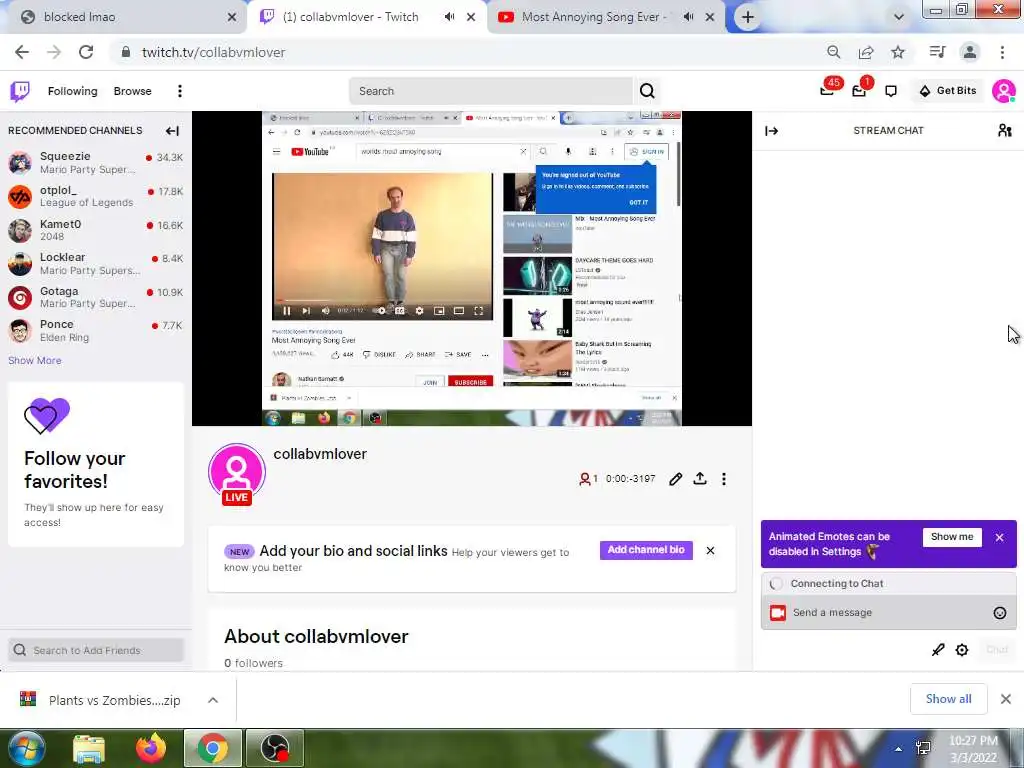Bookmark this page with star icon
Screen dimensions: 1024x768
[x=898, y=52]
